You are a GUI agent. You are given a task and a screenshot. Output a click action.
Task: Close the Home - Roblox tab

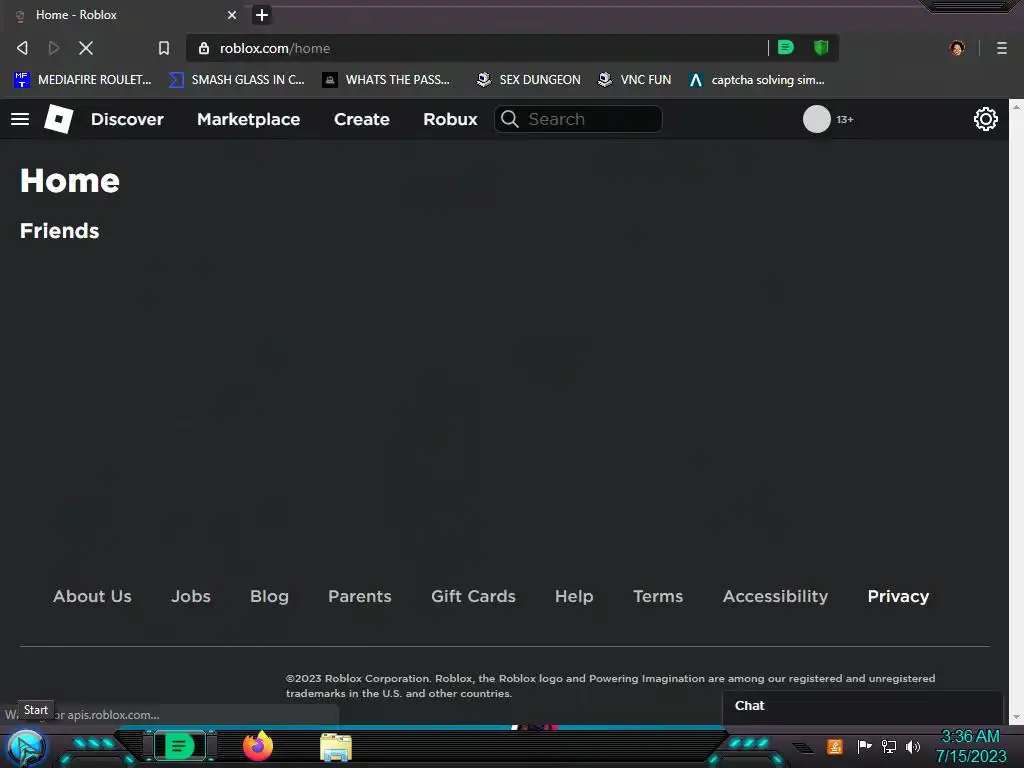(232, 14)
